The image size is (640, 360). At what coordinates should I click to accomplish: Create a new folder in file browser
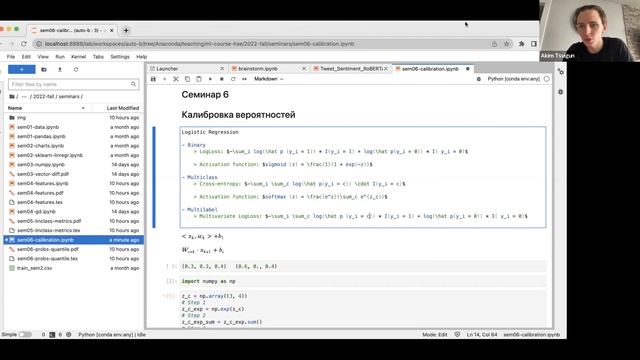[x=44, y=70]
